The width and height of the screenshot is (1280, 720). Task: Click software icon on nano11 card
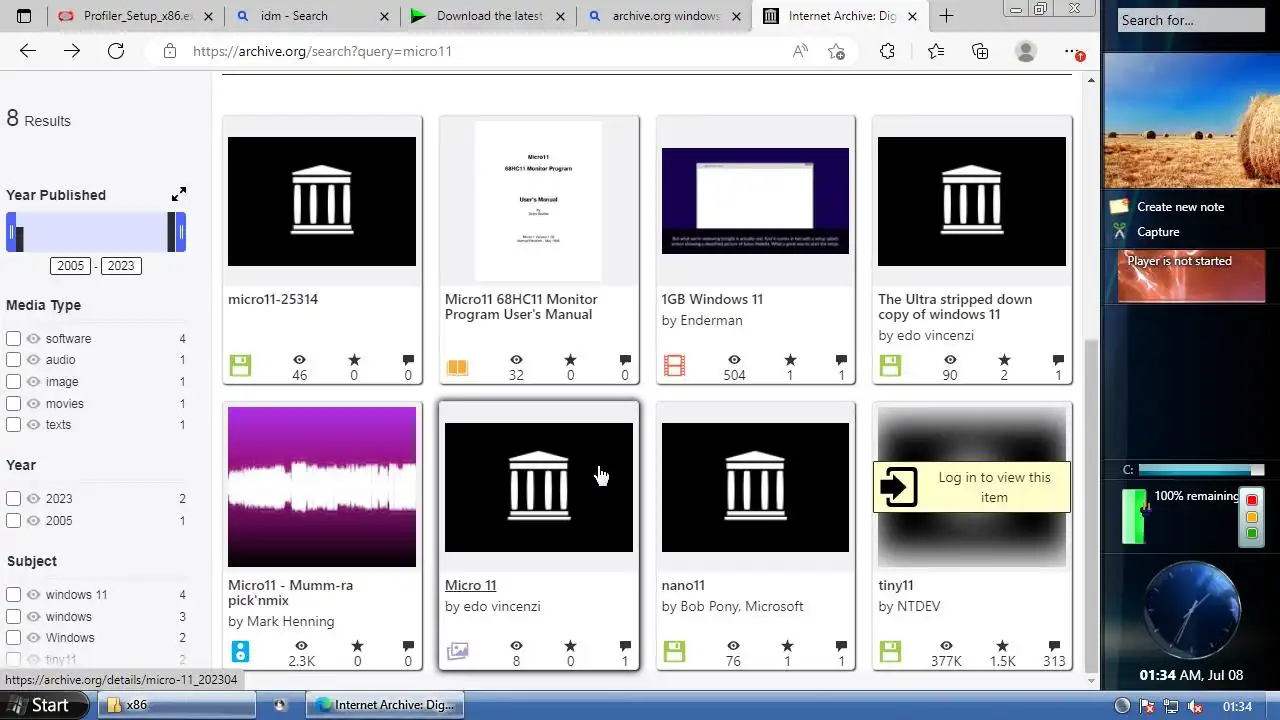(x=674, y=651)
